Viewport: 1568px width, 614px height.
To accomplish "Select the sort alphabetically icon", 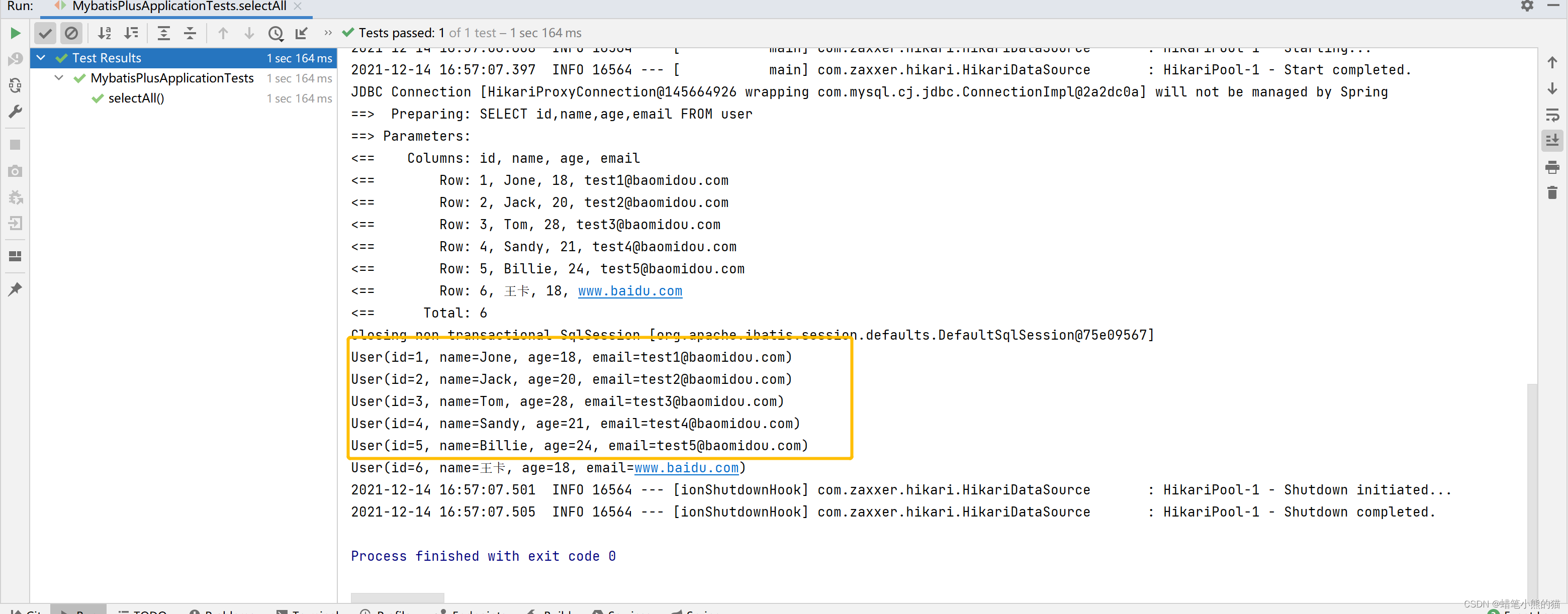I will pos(104,34).
